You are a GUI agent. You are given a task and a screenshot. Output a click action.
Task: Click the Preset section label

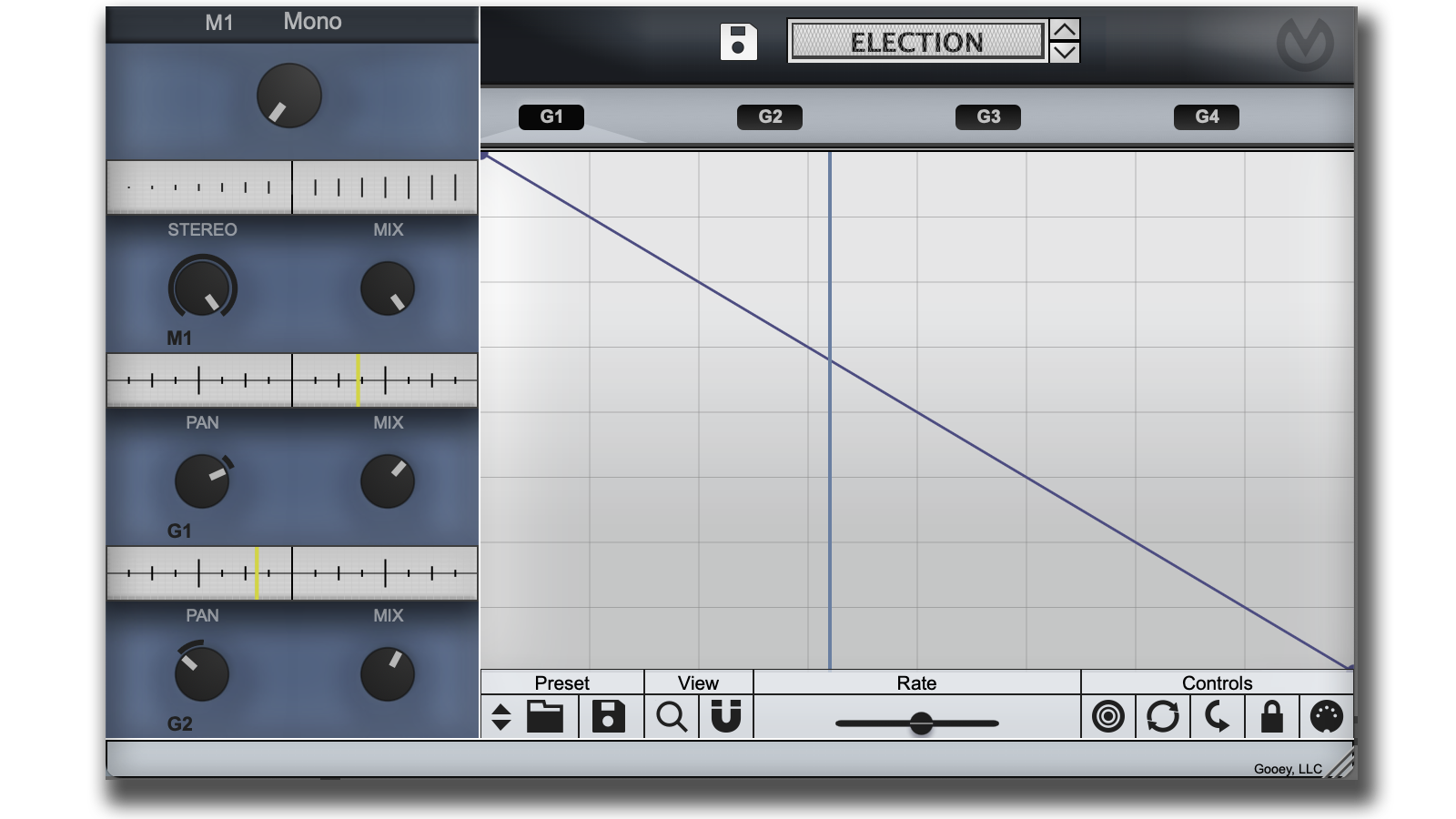point(562,683)
